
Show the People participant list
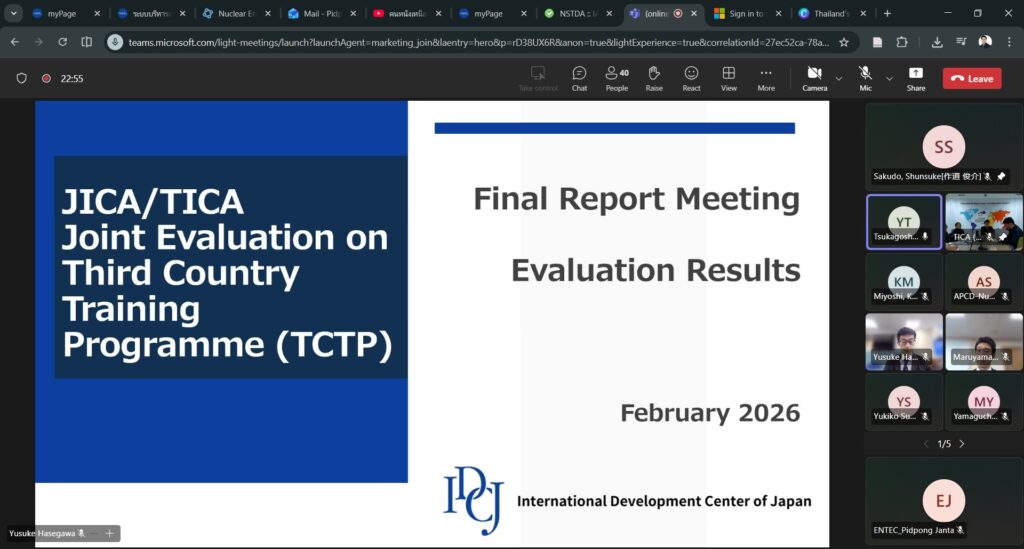617,78
